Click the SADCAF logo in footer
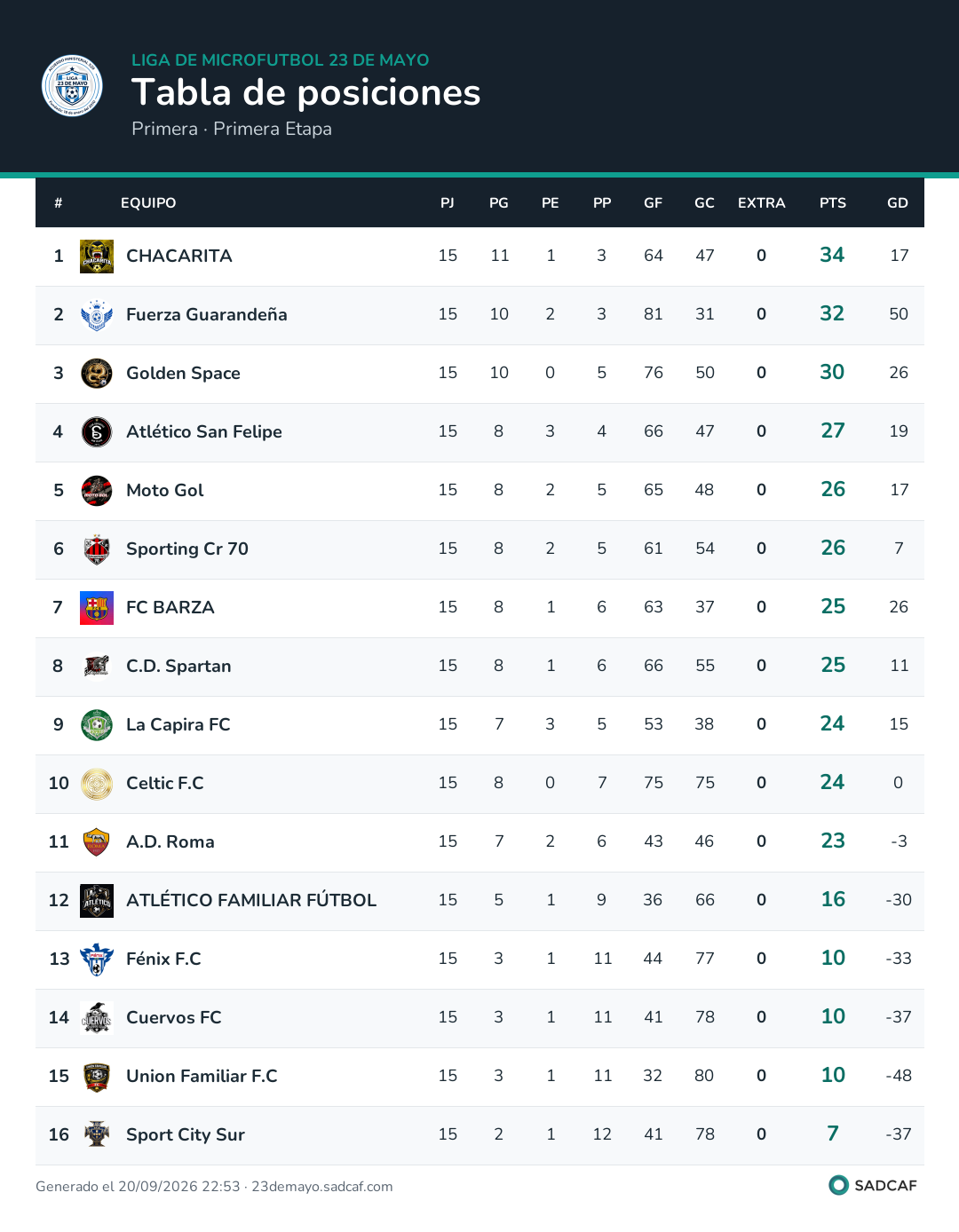The height and width of the screenshot is (1232, 959). point(873,1185)
